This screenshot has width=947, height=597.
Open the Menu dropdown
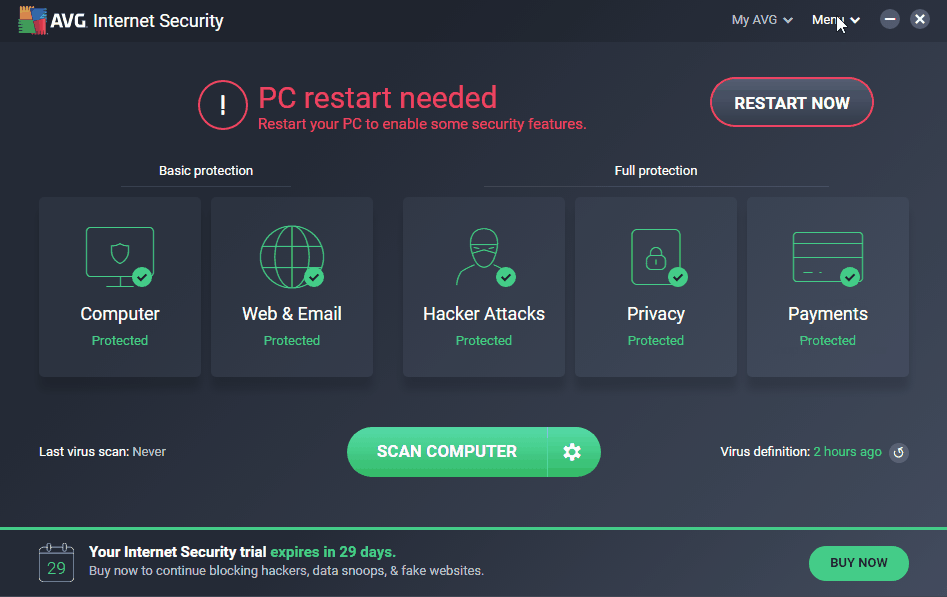835,20
